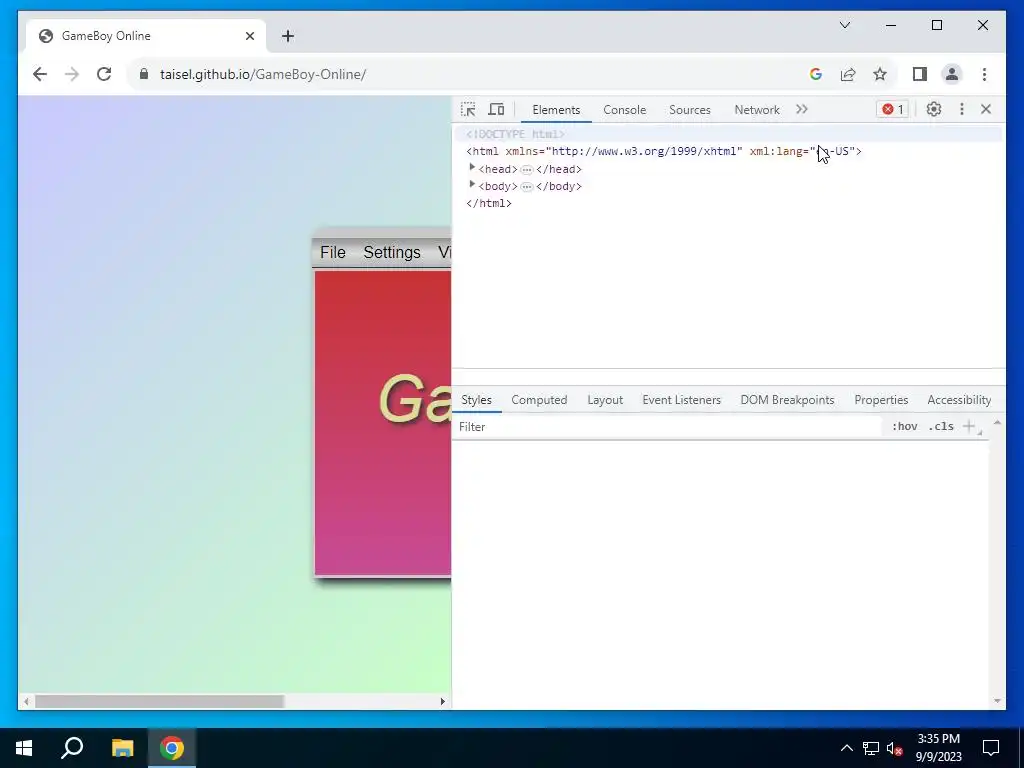This screenshot has height=768, width=1024.
Task: Bookmark this page with star icon
Action: click(x=880, y=74)
